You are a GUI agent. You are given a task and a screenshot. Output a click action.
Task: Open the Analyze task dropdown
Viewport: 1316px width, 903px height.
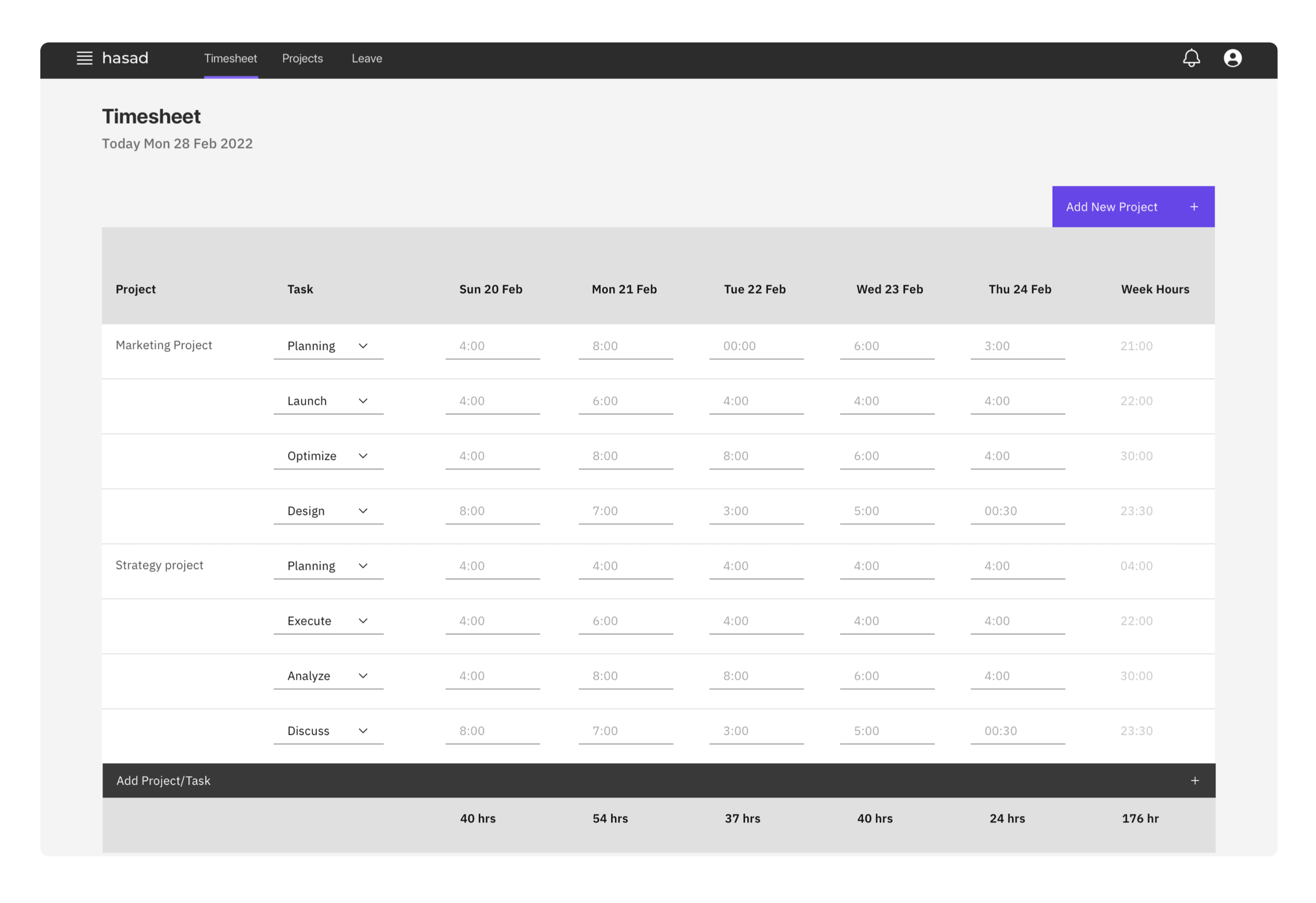363,676
